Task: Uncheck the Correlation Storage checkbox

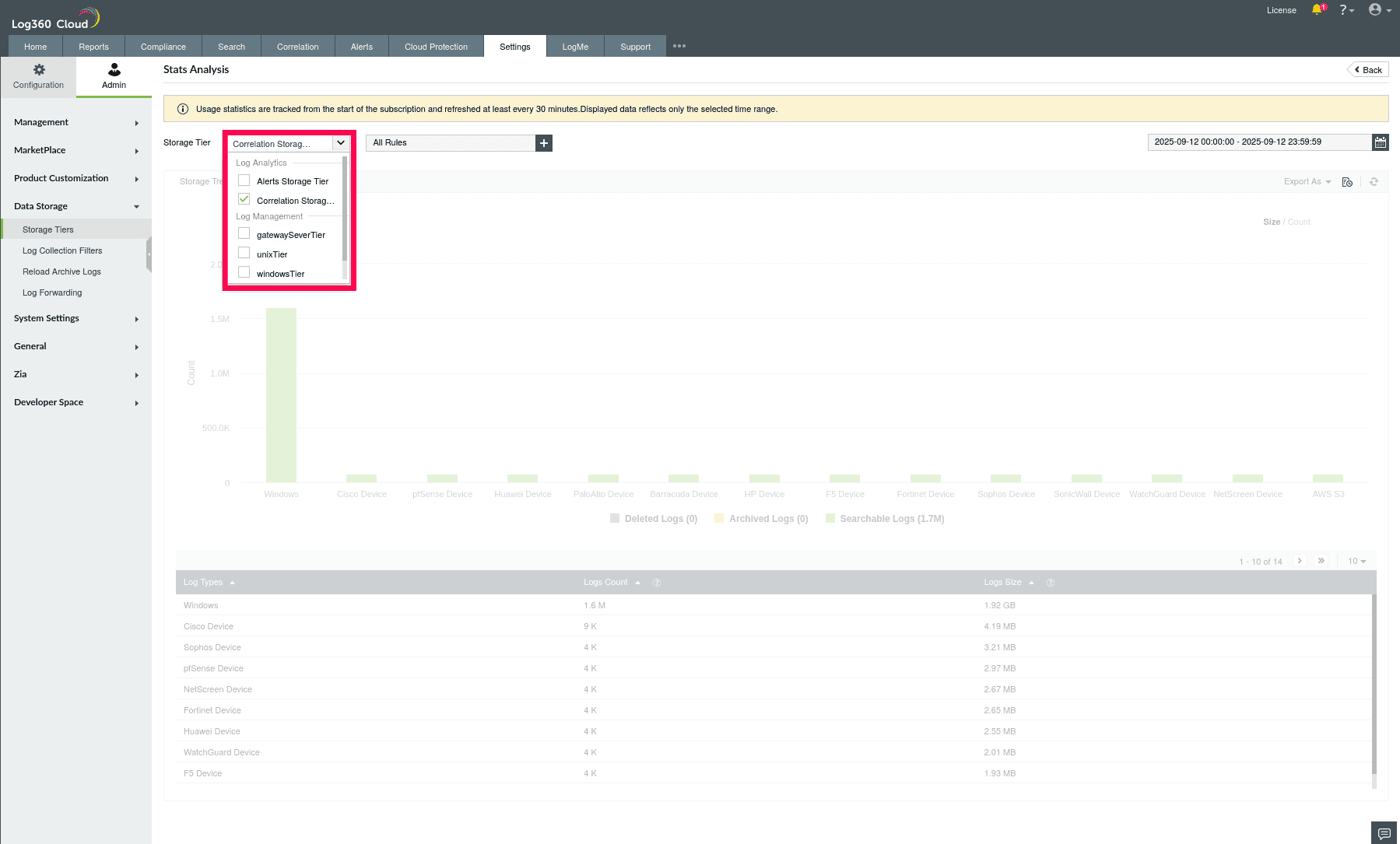Action: click(244, 200)
